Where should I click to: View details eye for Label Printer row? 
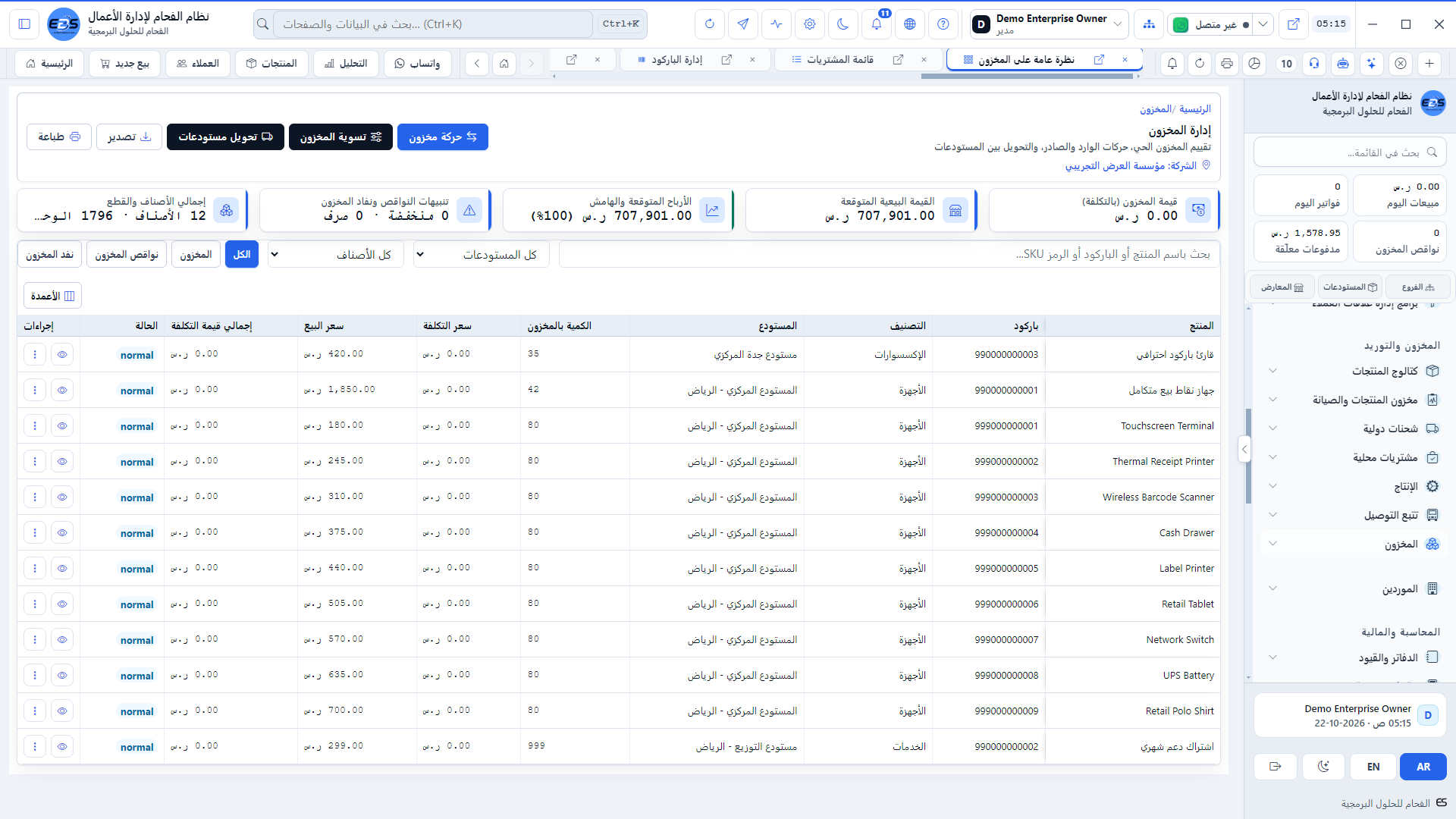[62, 569]
